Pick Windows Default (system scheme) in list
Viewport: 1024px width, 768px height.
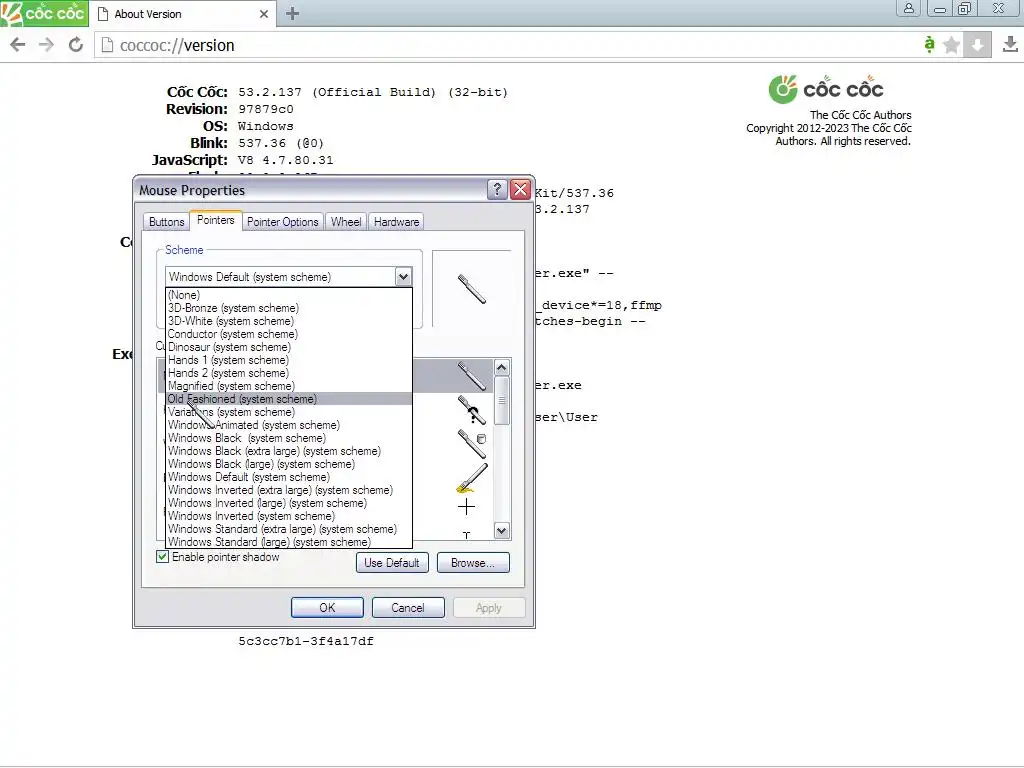pyautogui.click(x=289, y=477)
